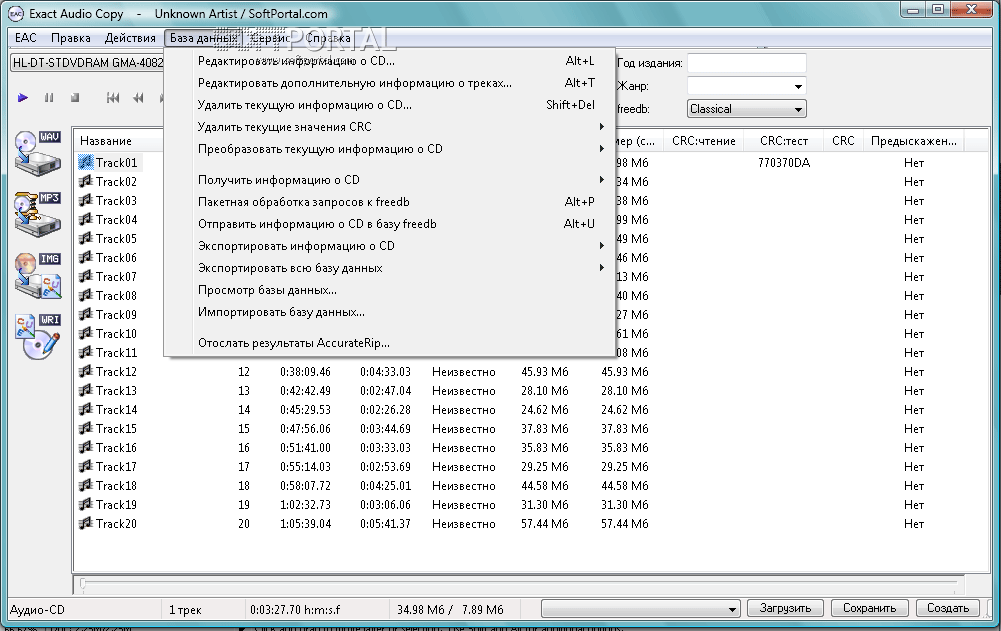This screenshot has height=631, width=1001.
Task: Click the 1 трек status bar entry
Action: (x=185, y=609)
